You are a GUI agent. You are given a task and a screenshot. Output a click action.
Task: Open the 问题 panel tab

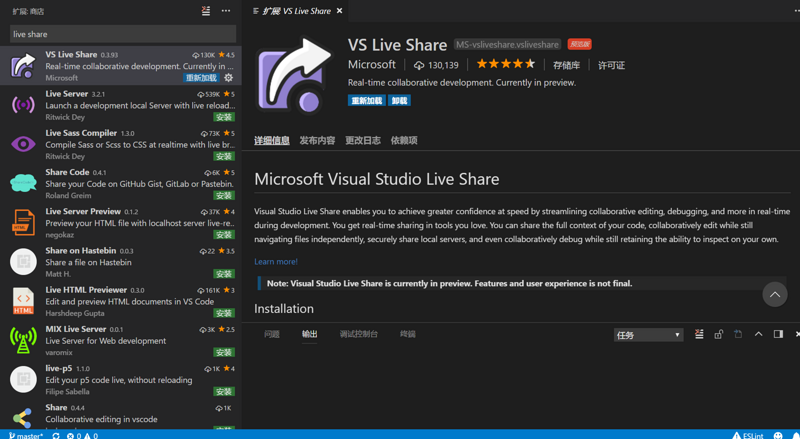(x=272, y=334)
